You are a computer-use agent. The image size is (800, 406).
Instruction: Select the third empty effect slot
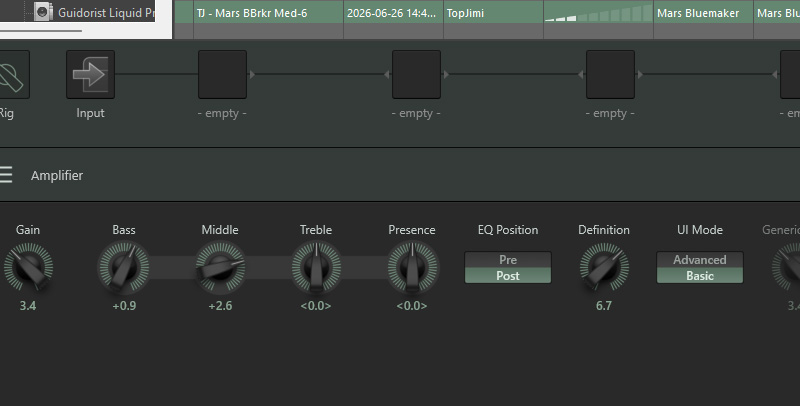pyautogui.click(x=610, y=74)
